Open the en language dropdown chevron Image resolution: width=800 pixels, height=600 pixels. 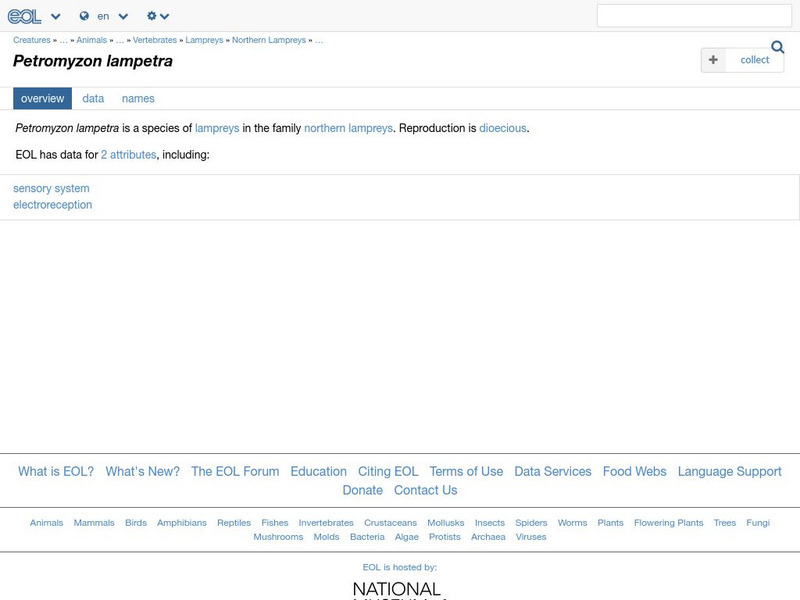(x=123, y=16)
